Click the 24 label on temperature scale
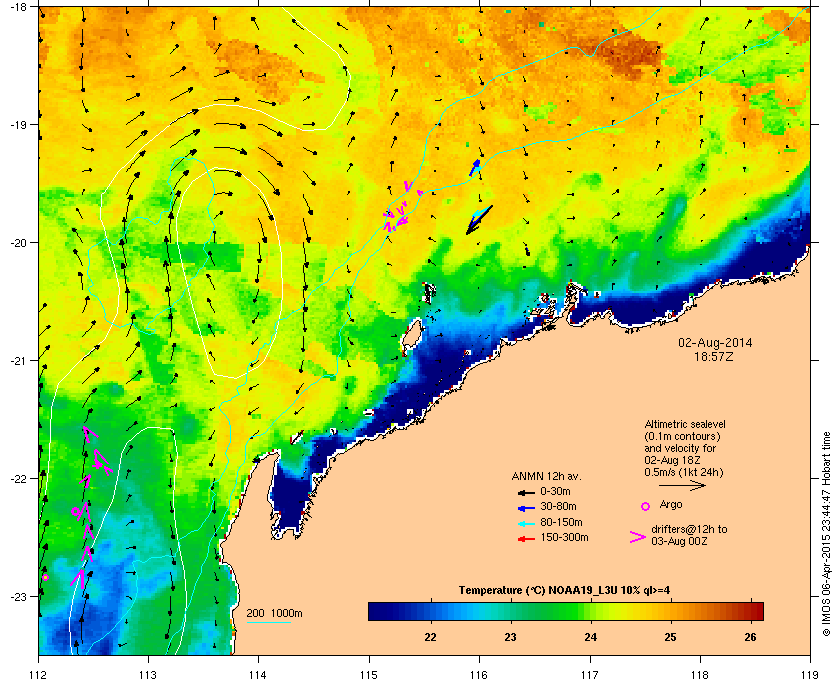The width and height of the screenshot is (840, 680). coord(590,637)
